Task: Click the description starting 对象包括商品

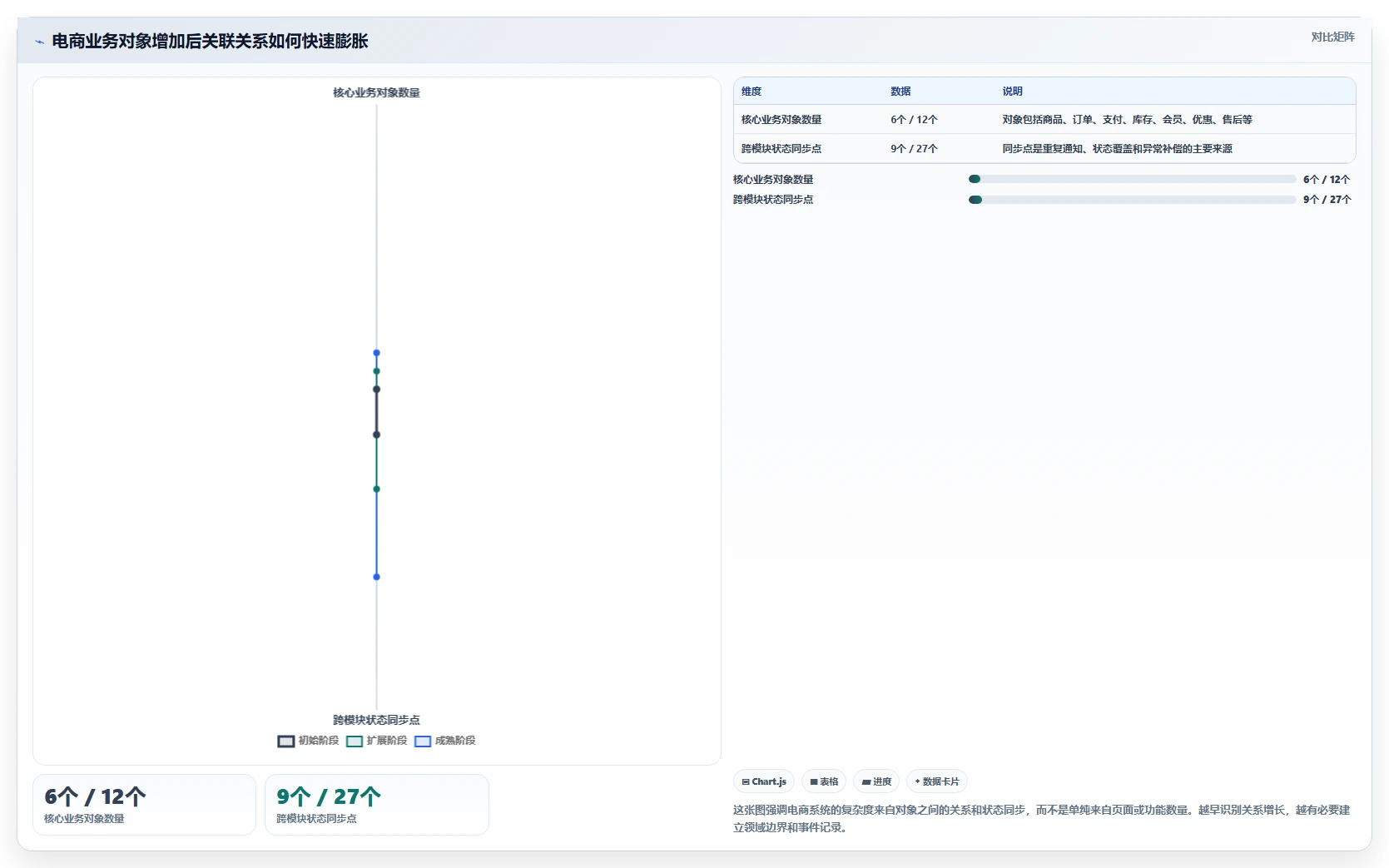Action: point(1127,120)
